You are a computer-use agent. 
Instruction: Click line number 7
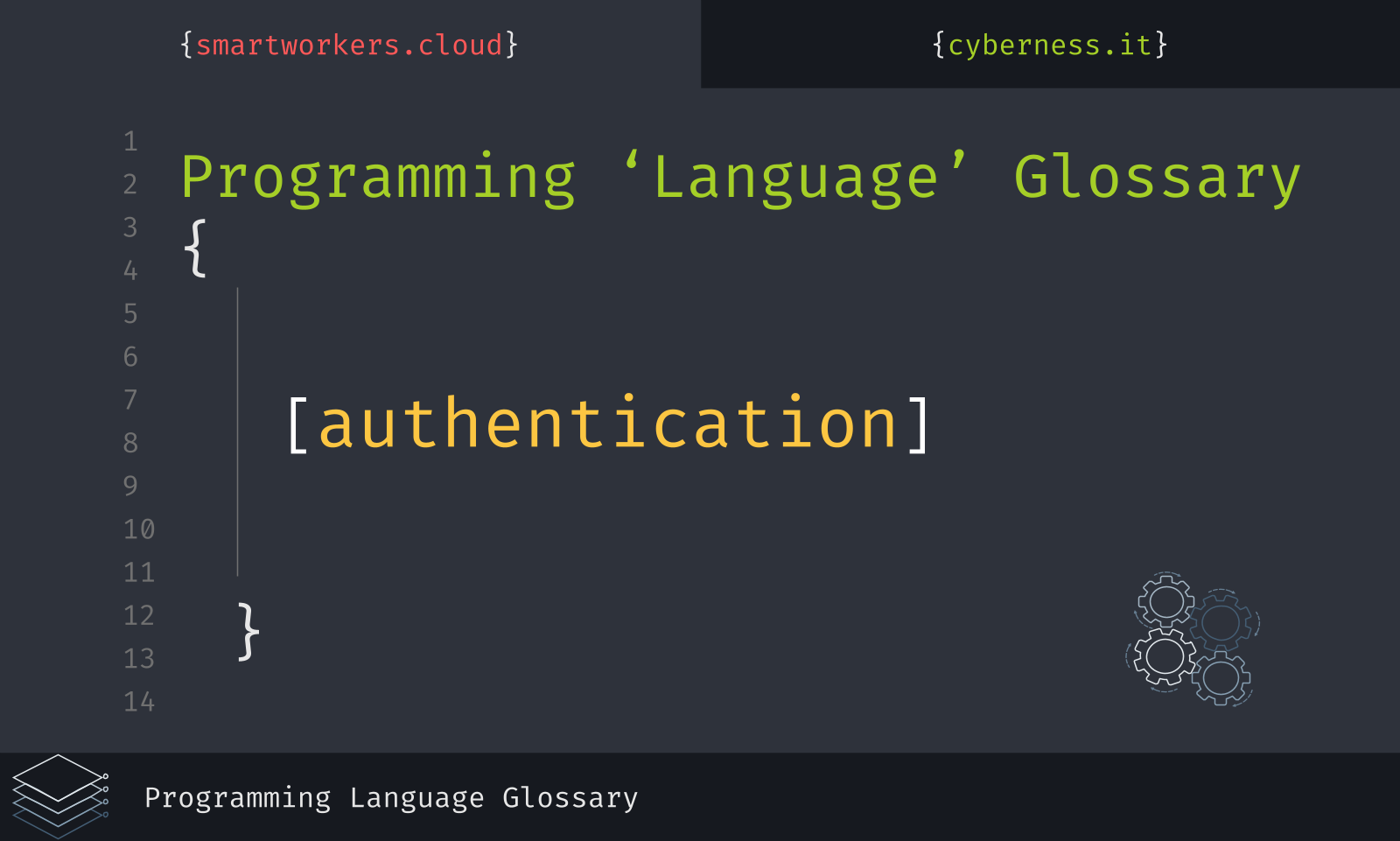tap(130, 400)
